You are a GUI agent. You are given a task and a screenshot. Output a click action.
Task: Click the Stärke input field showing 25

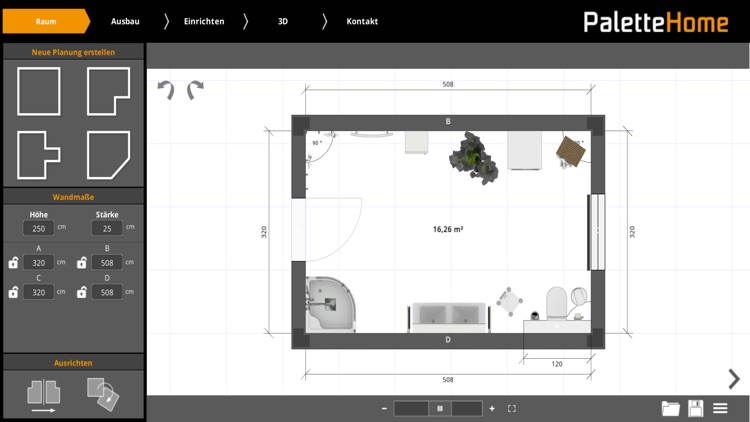pyautogui.click(x=107, y=228)
